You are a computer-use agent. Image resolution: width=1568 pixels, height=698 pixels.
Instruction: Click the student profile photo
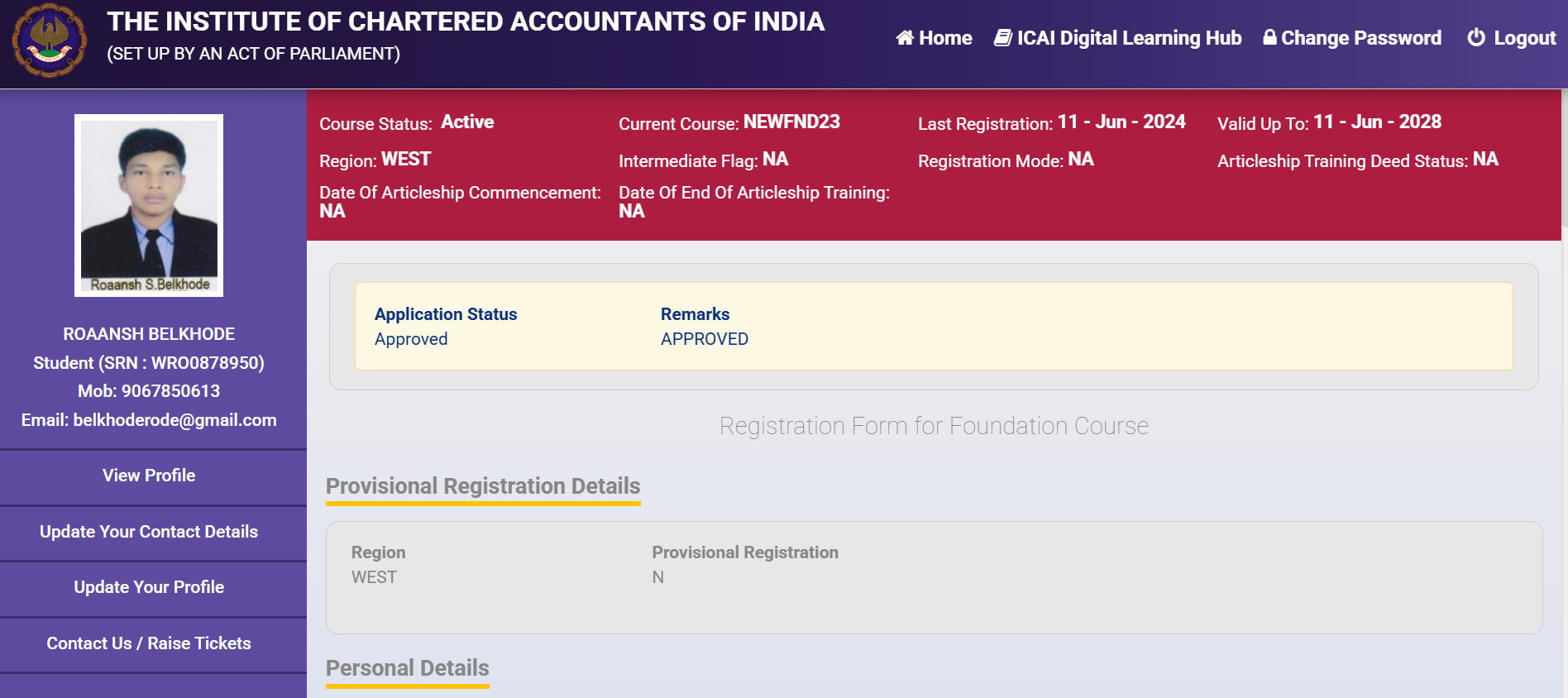149,204
